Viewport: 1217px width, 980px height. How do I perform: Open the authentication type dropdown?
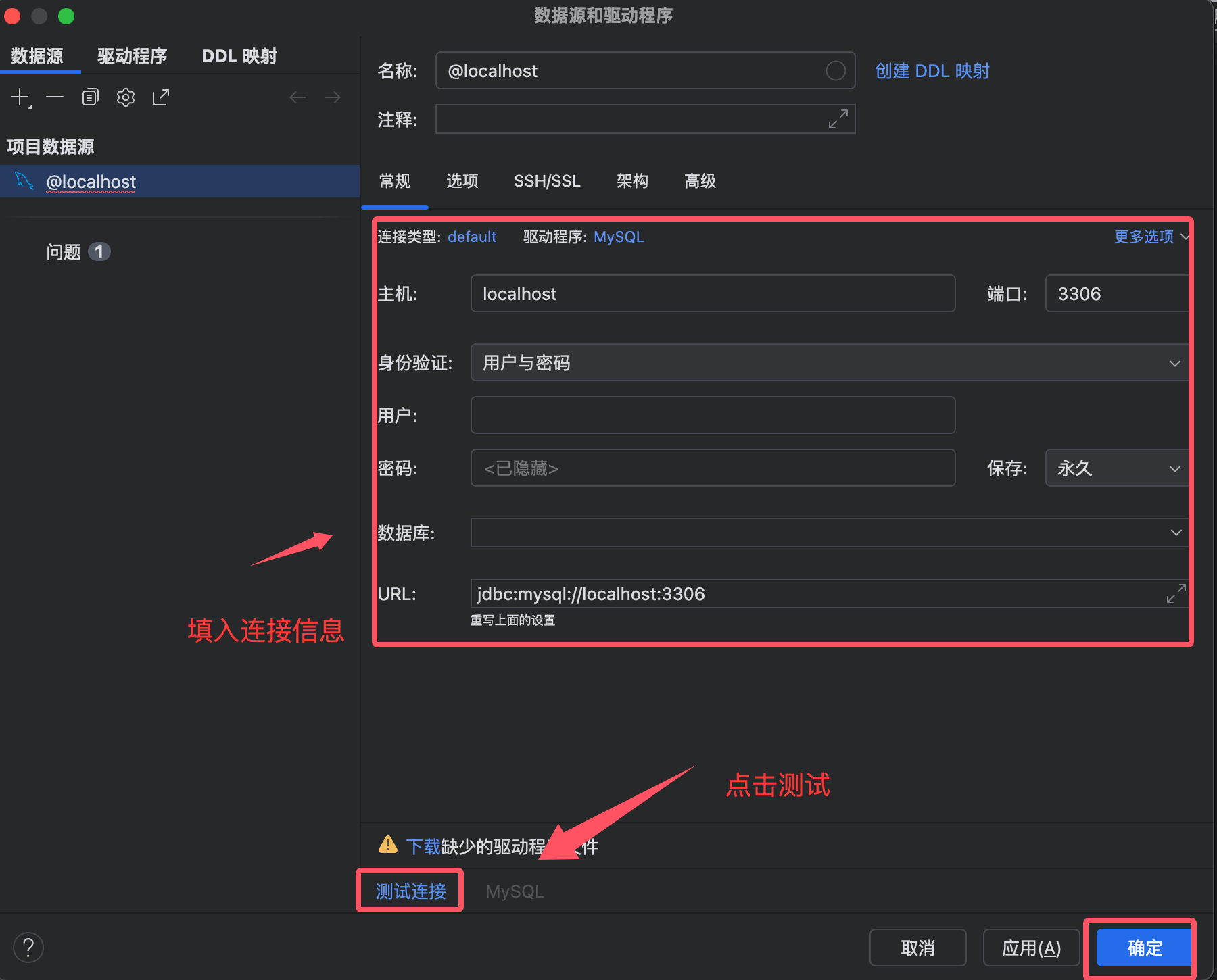(828, 363)
